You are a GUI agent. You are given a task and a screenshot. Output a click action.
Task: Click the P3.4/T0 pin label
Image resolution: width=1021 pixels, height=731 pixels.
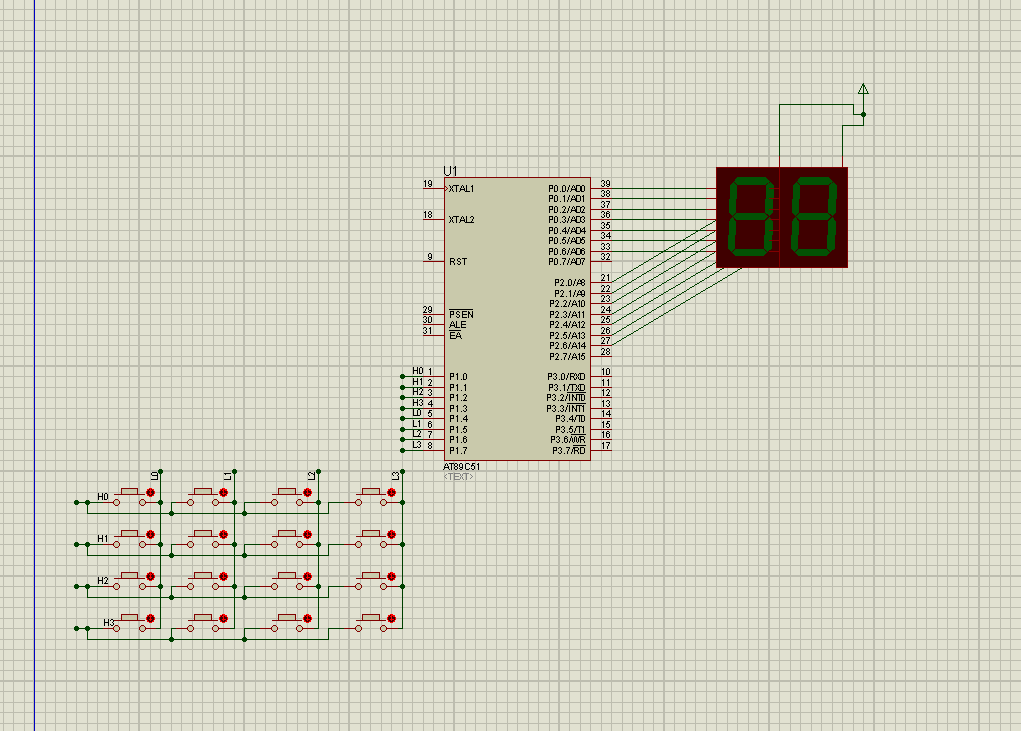(x=570, y=419)
